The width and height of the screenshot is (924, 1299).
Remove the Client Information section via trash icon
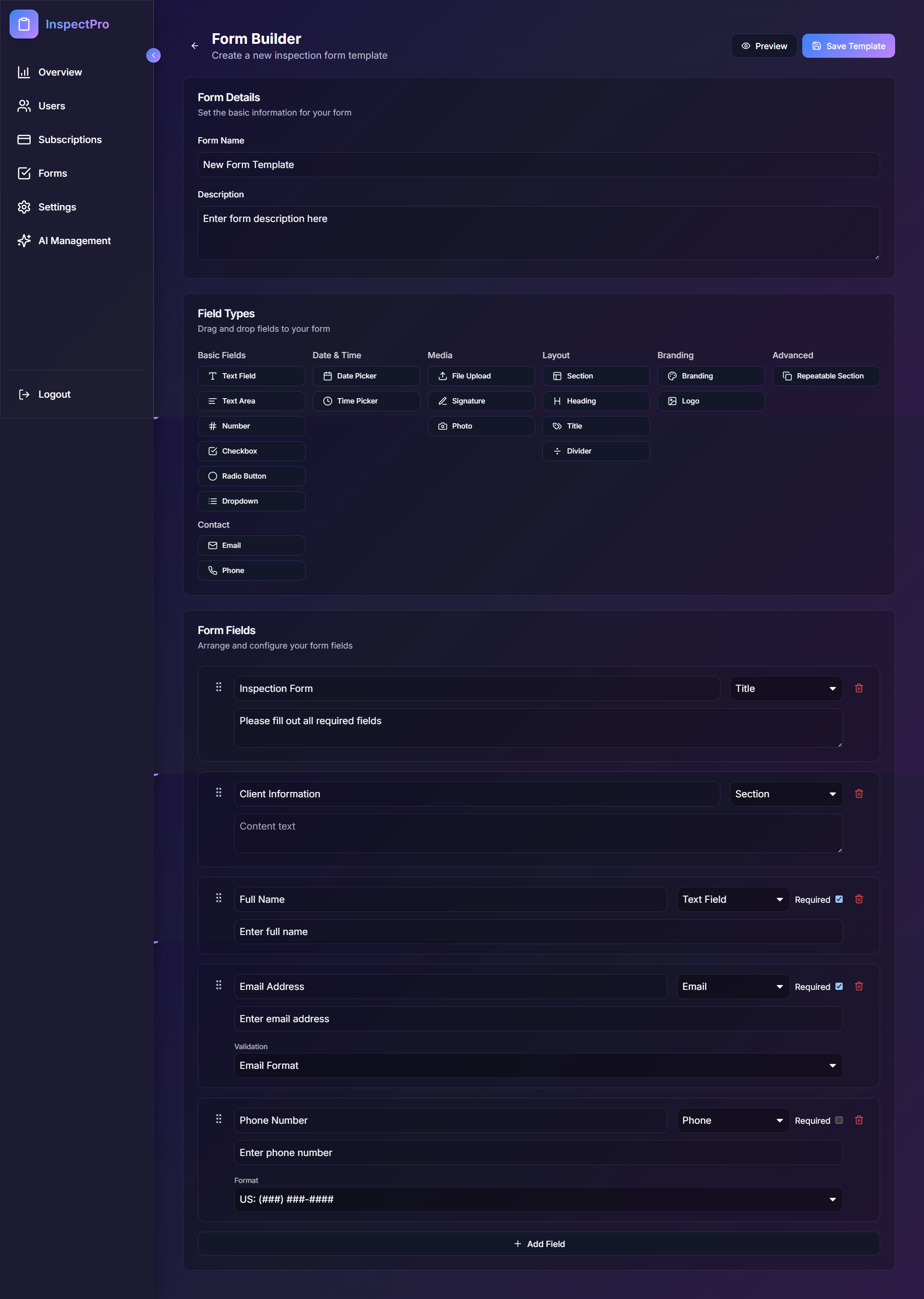859,793
